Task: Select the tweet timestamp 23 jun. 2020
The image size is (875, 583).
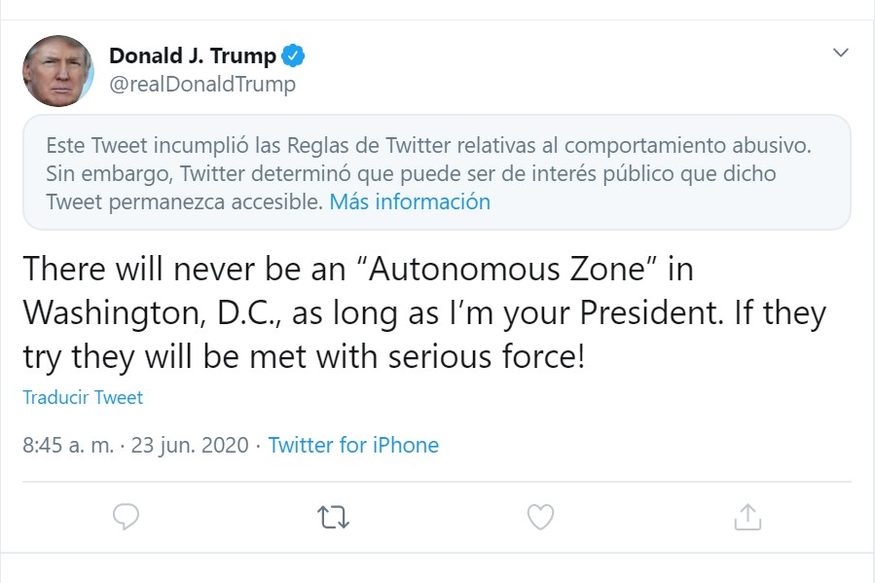Action: (188, 445)
